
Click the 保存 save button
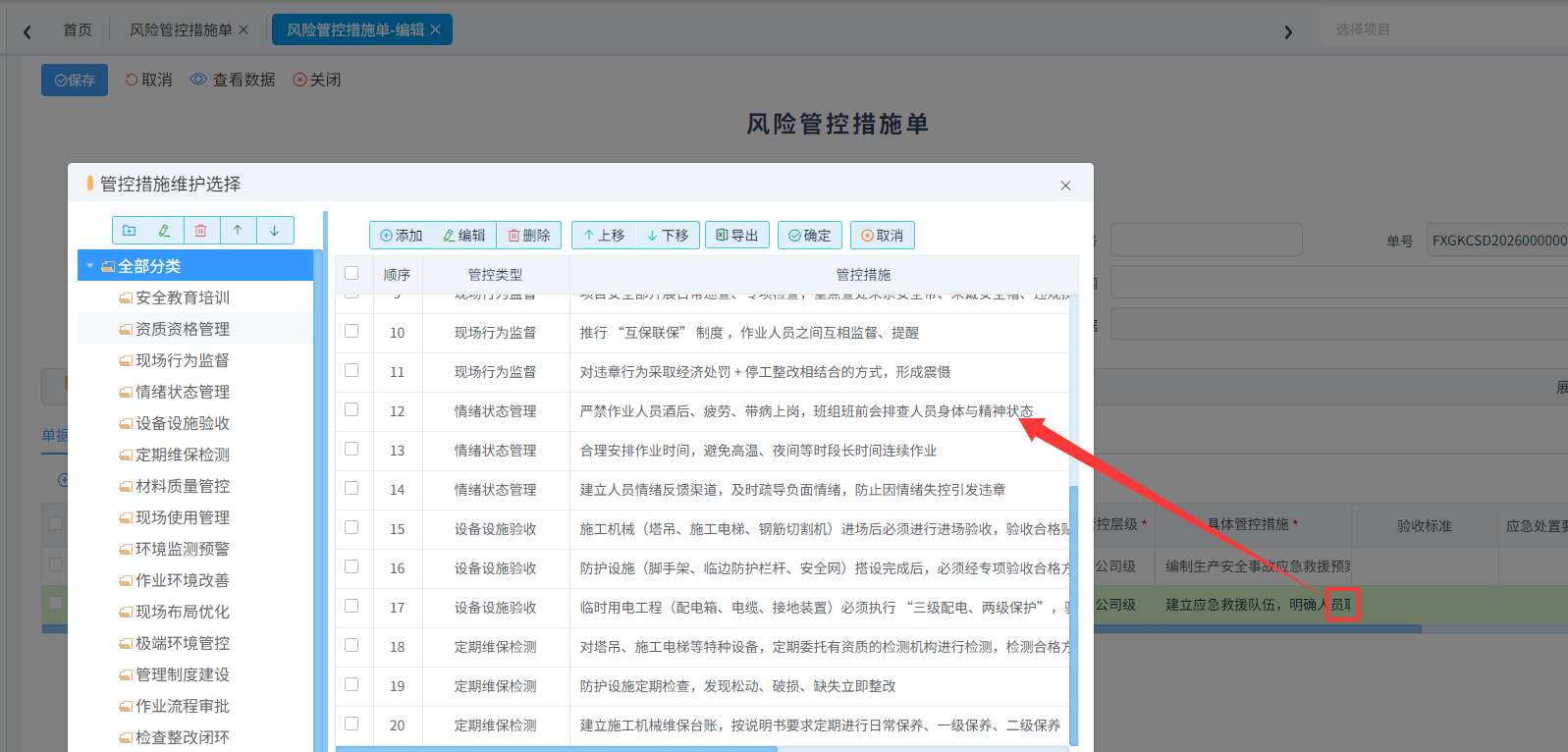(x=75, y=81)
